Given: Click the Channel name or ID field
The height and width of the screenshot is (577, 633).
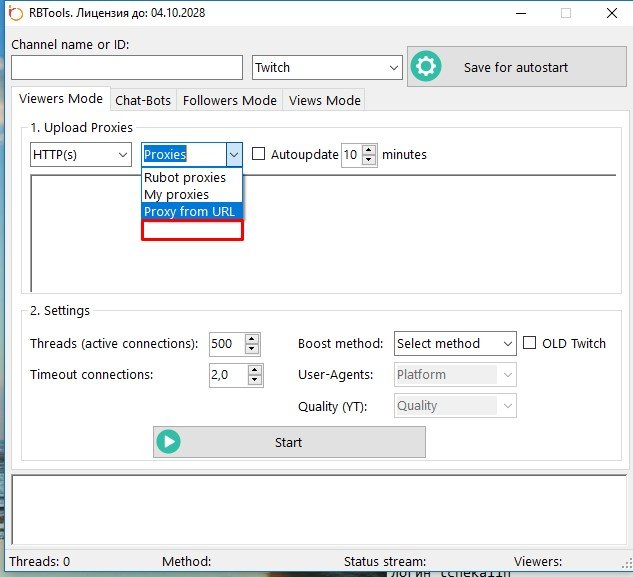Looking at the screenshot, I should [127, 67].
